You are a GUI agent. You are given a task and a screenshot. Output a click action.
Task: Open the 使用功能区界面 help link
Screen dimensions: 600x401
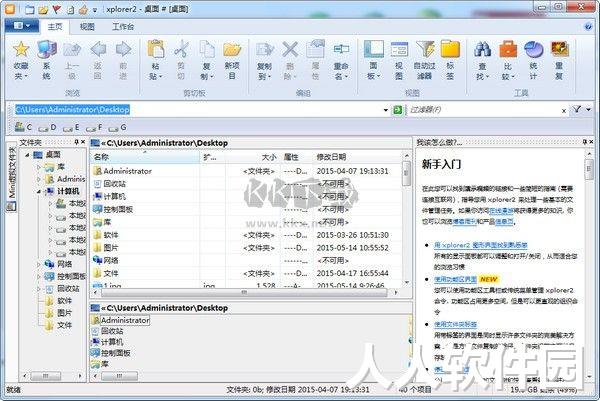tap(455, 279)
